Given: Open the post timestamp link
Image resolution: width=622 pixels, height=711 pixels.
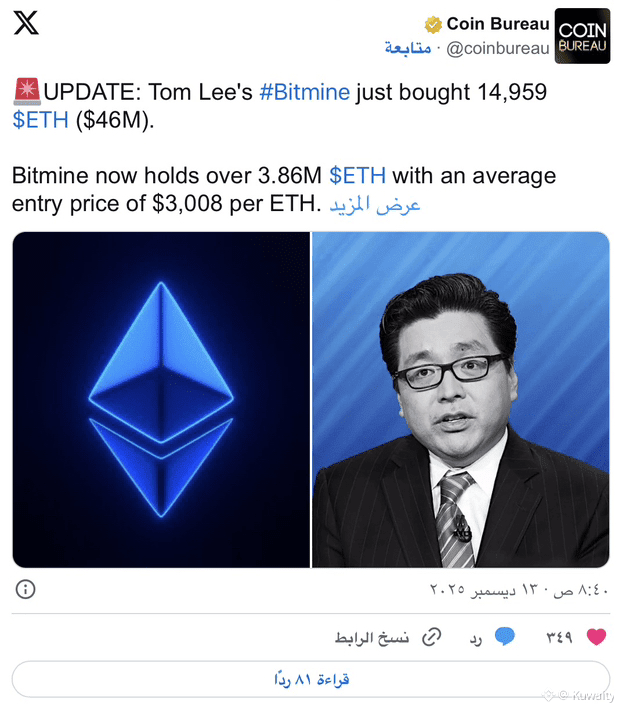Looking at the screenshot, I should pyautogui.click(x=519, y=589).
